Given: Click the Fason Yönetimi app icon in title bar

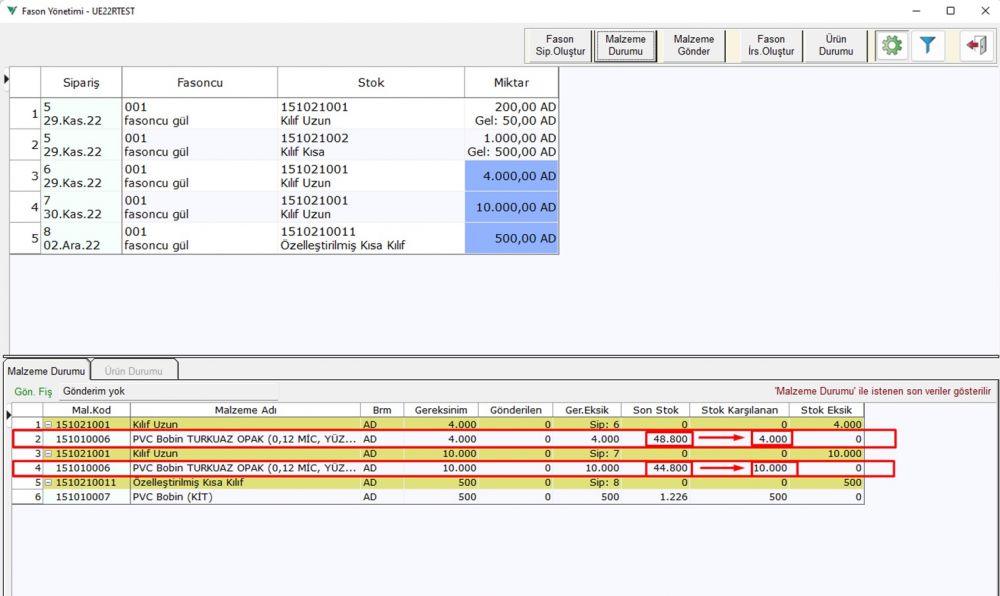Looking at the screenshot, I should 11,10.
